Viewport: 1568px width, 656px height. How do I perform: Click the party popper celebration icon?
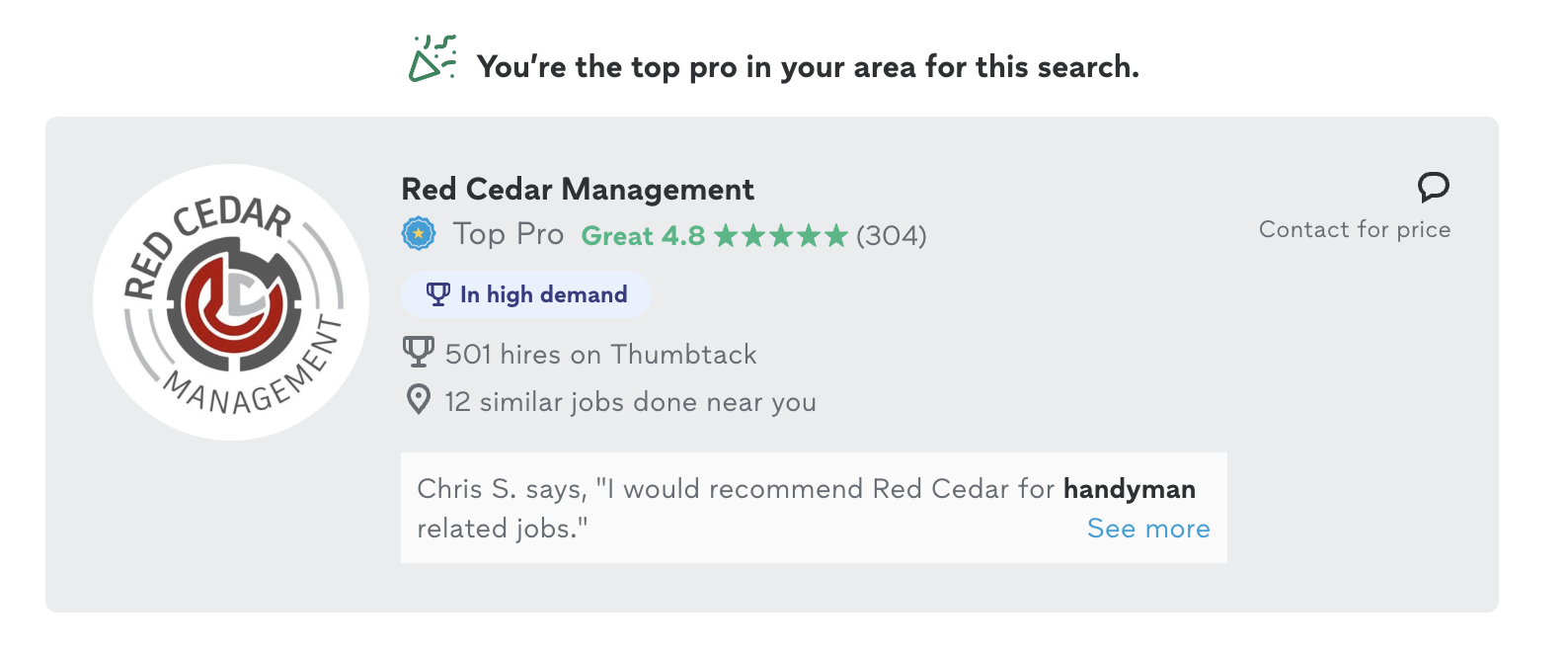tap(432, 59)
